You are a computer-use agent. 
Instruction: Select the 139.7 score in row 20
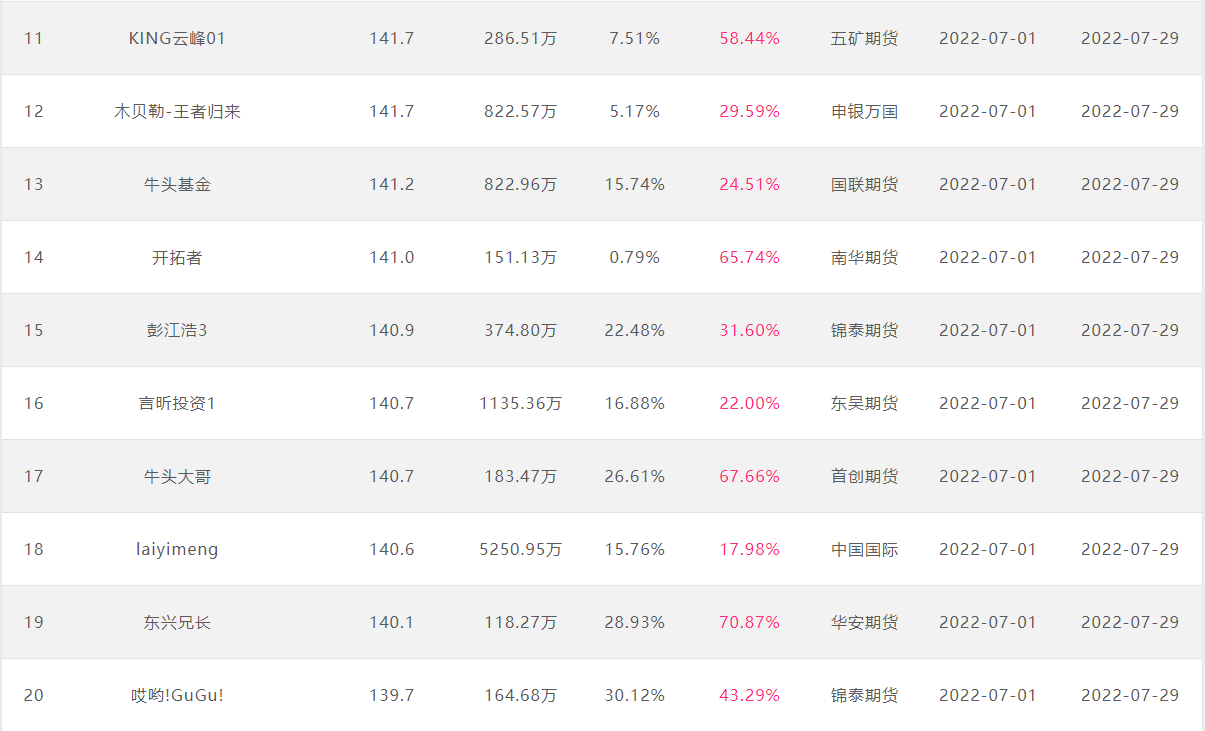pyautogui.click(x=391, y=695)
